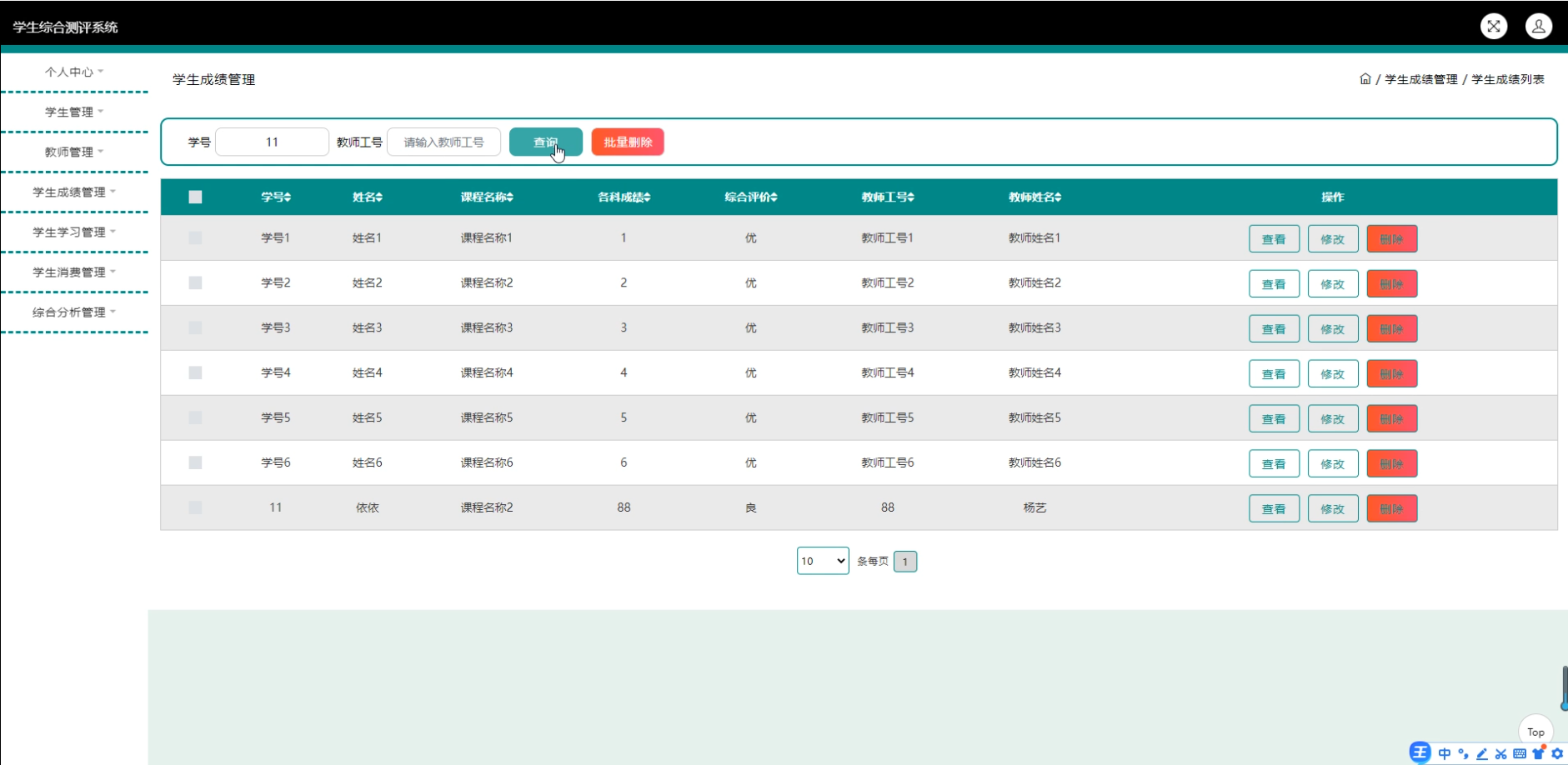Expand 学生管理 sidebar menu
This screenshot has width=1568, height=765.
pyautogui.click(x=74, y=112)
